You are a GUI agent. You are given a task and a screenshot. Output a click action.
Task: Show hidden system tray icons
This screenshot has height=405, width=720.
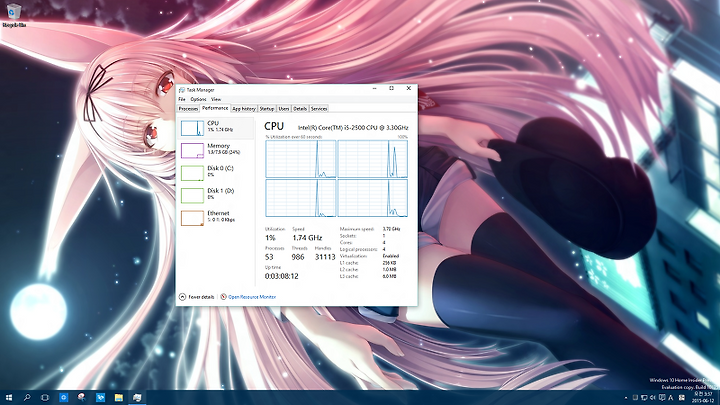[x=626, y=398]
